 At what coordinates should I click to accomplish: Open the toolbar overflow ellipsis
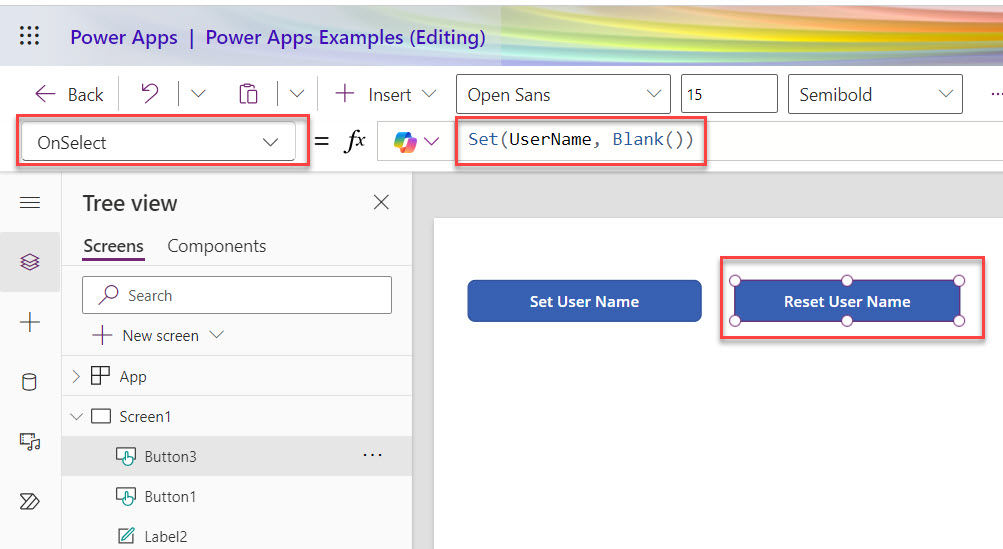tap(996, 94)
